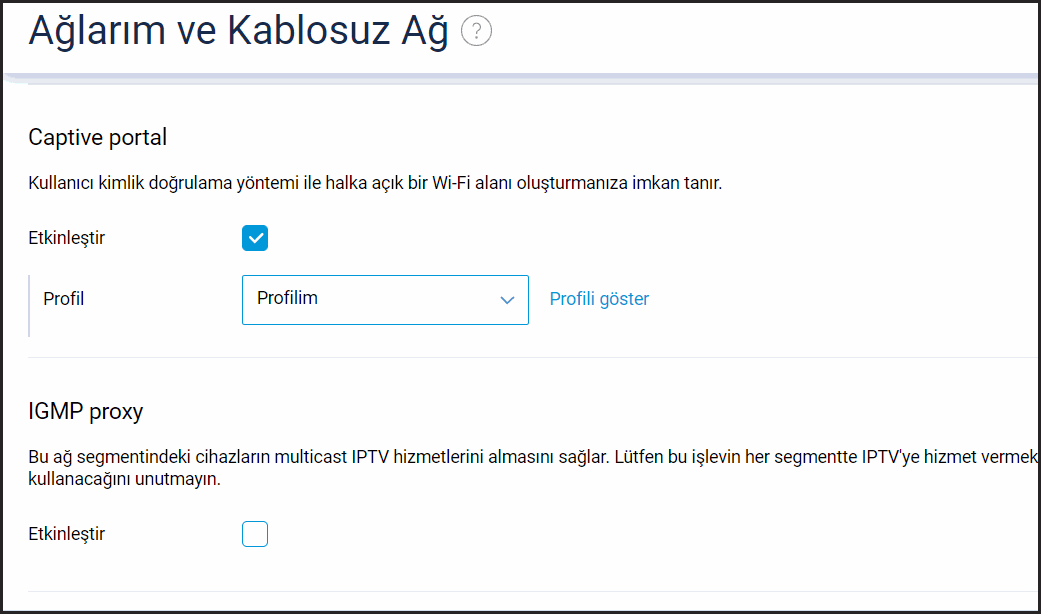The height and width of the screenshot is (614, 1041).
Task: Enable the IGMP proxy Etkinleştir checkbox
Action: pyautogui.click(x=255, y=535)
